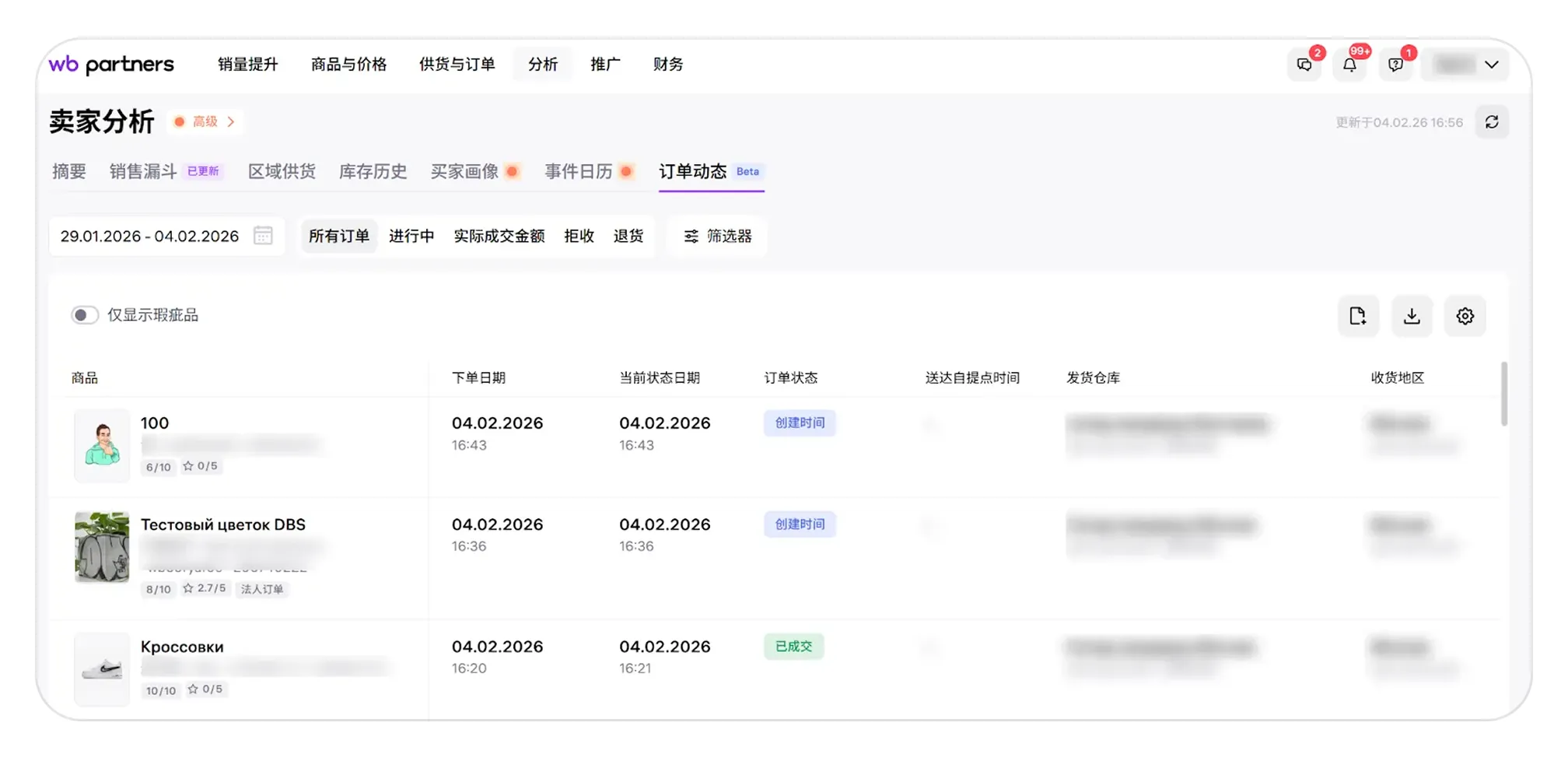Click the create report file icon
Image resolution: width=1568 pixels, height=761 pixels.
click(1357, 316)
